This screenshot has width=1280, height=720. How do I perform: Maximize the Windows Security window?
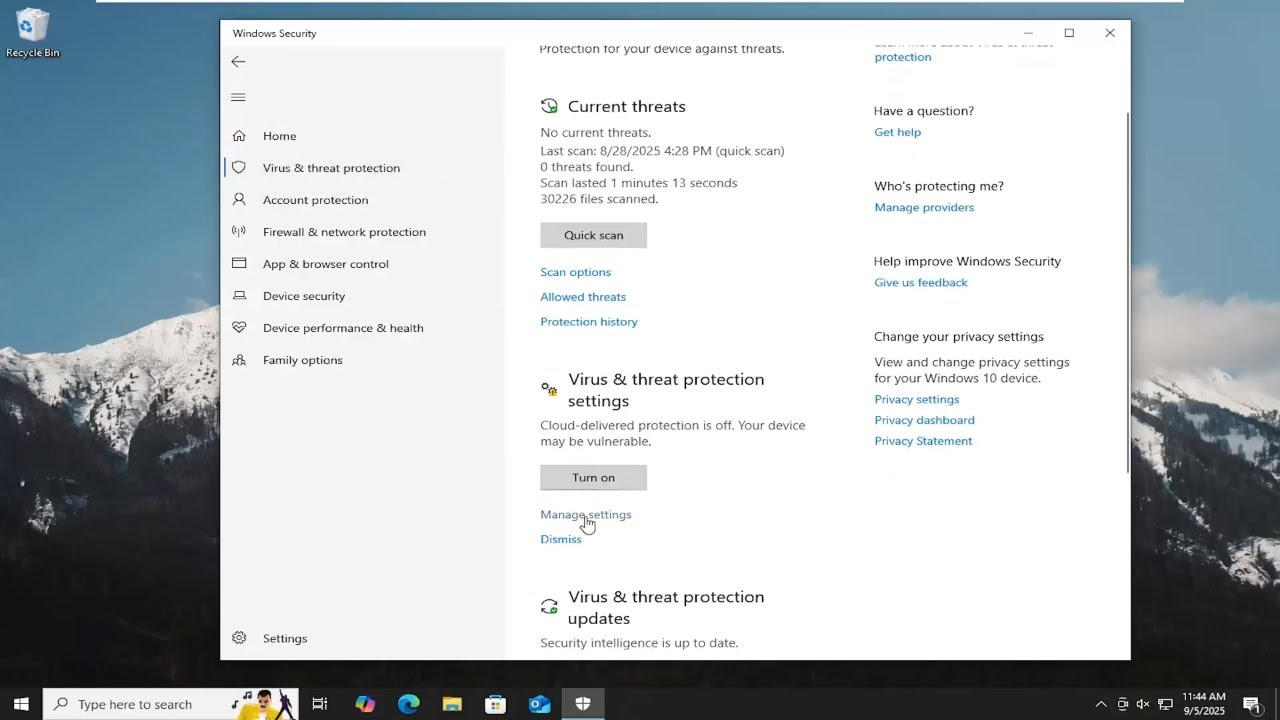click(x=1069, y=33)
